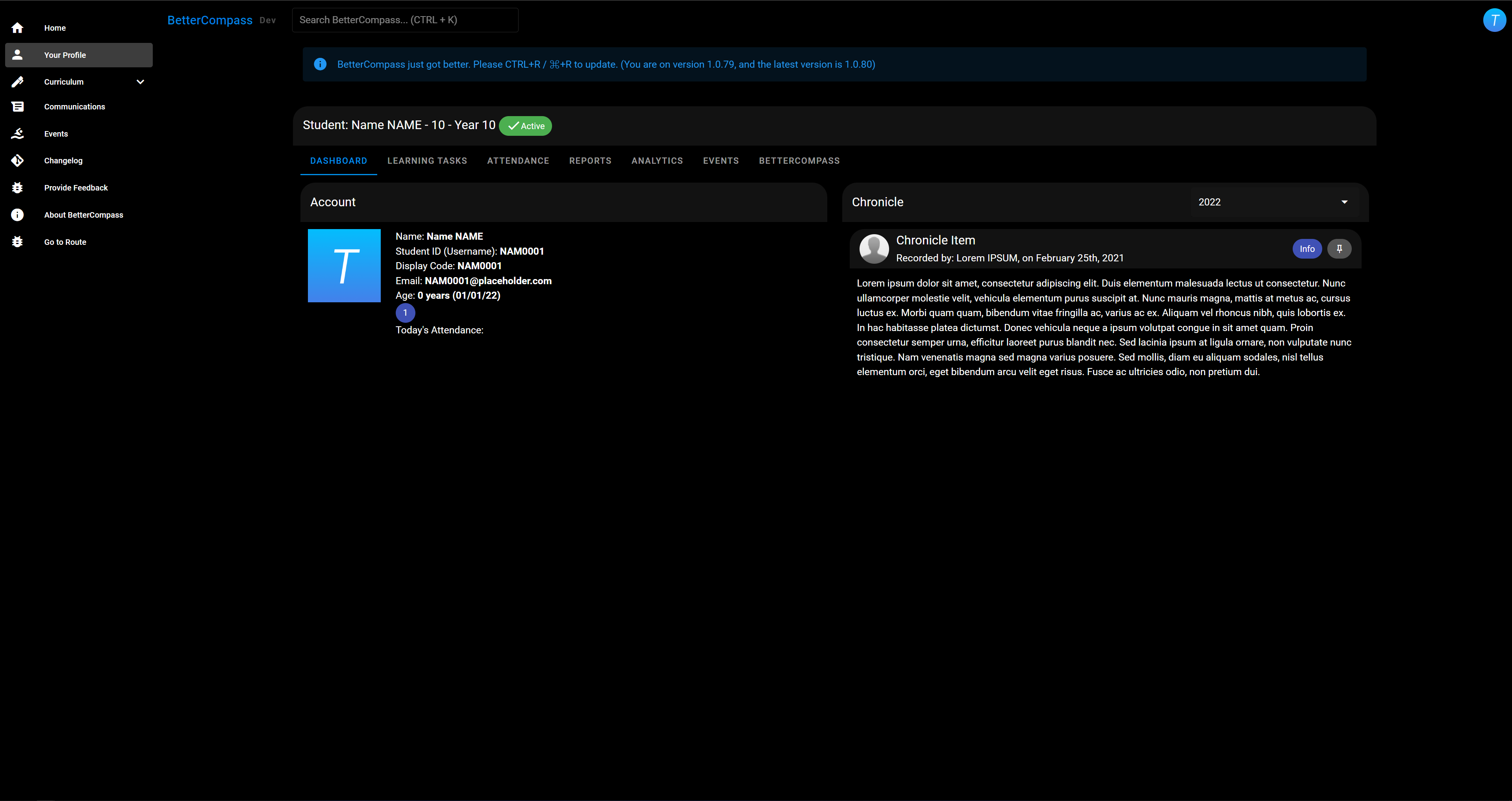Click the Your Profile person icon
1512x801 pixels.
click(18, 55)
